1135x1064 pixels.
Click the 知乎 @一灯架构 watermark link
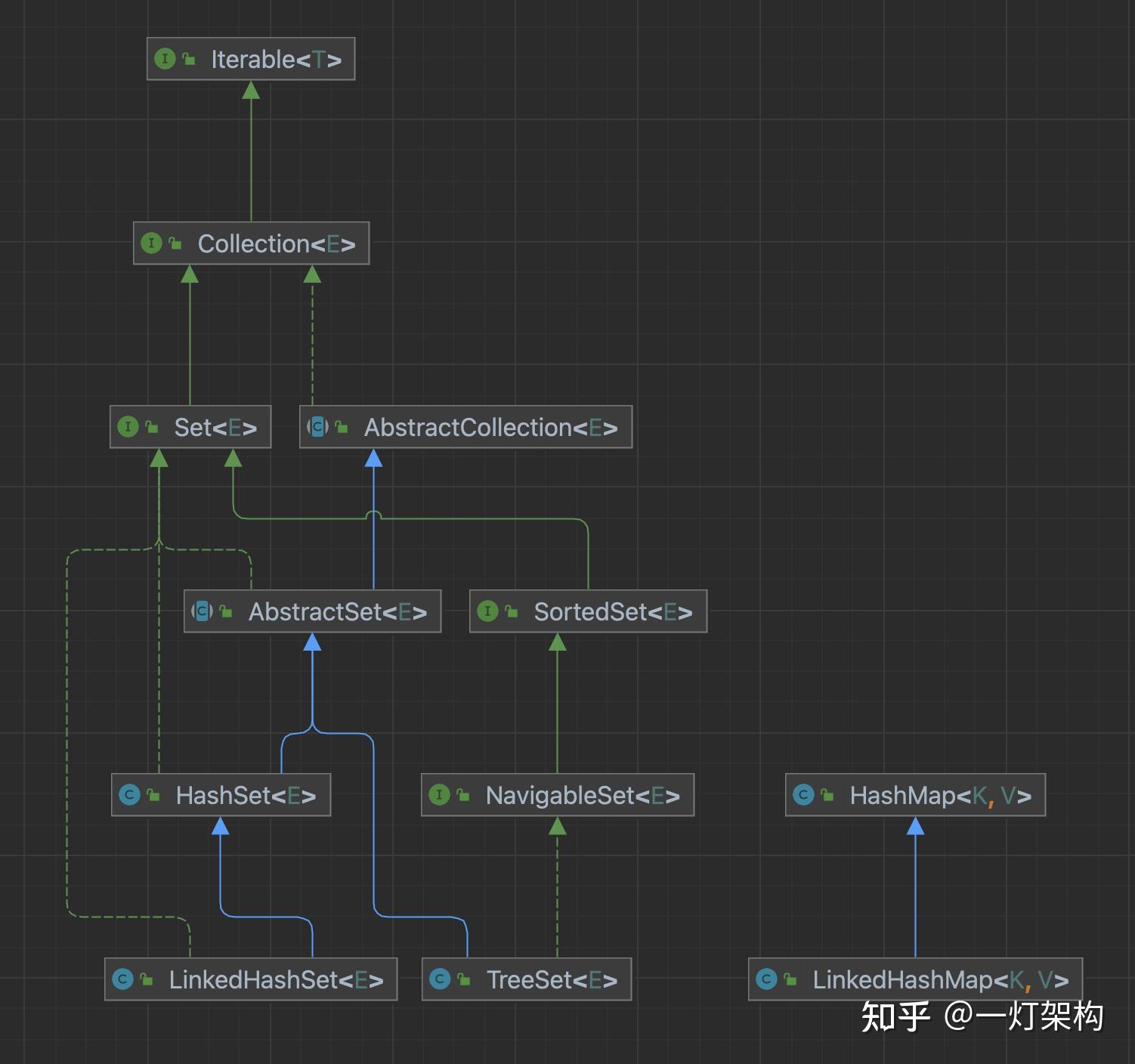(982, 1016)
